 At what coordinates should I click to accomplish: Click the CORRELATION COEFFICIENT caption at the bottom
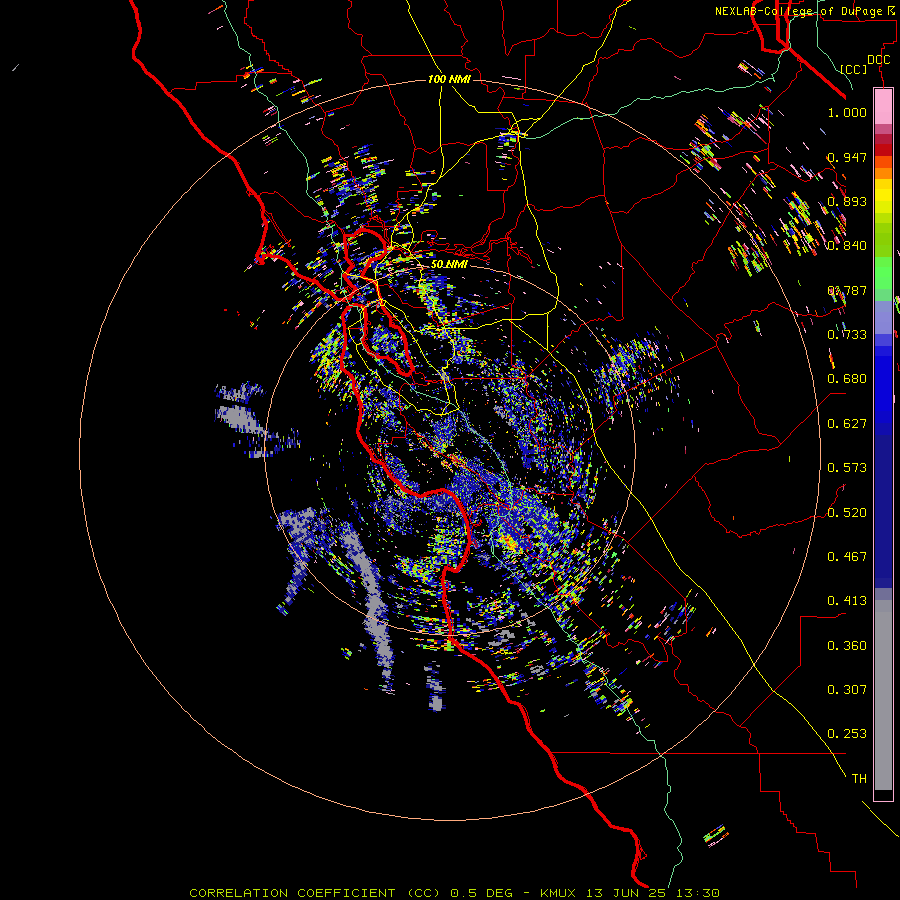[454, 893]
